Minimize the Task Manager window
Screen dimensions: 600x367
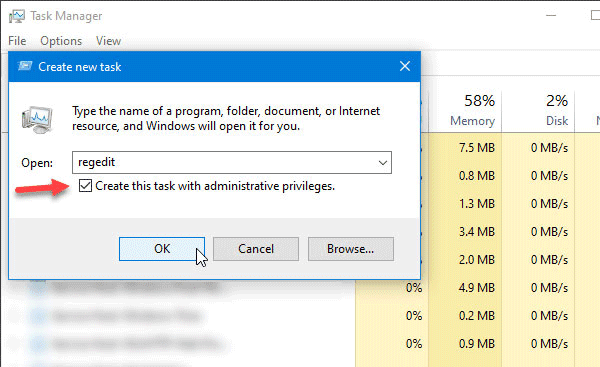[x=551, y=16]
